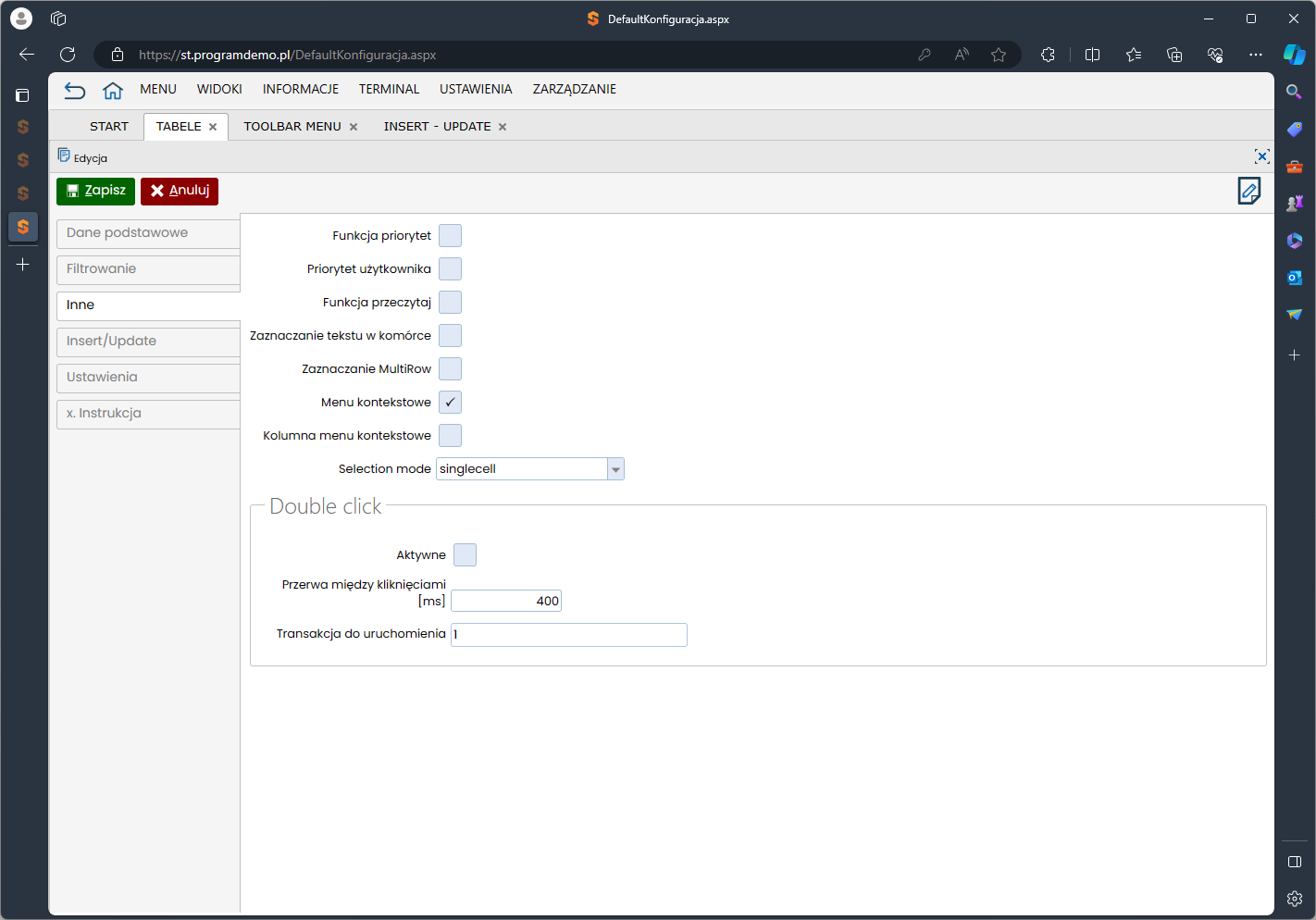Uncheck Menu kontekstowe checkbox
1316x920 pixels.
[450, 403]
